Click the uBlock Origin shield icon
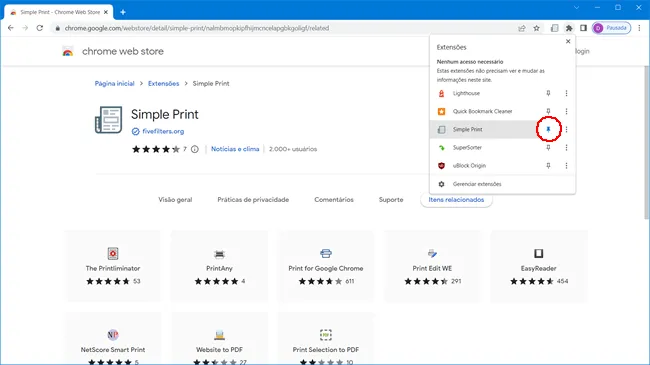The height and width of the screenshot is (365, 650). tap(441, 165)
